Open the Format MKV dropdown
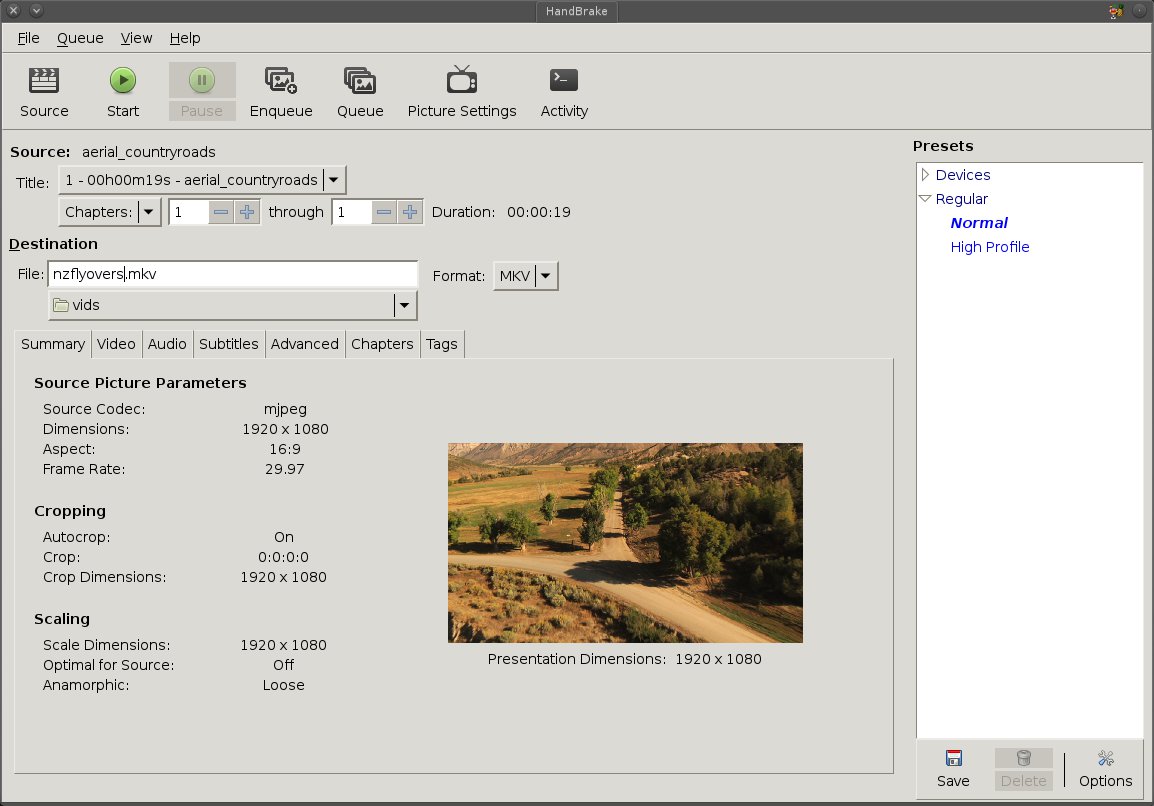This screenshot has height=806, width=1154. click(x=547, y=276)
